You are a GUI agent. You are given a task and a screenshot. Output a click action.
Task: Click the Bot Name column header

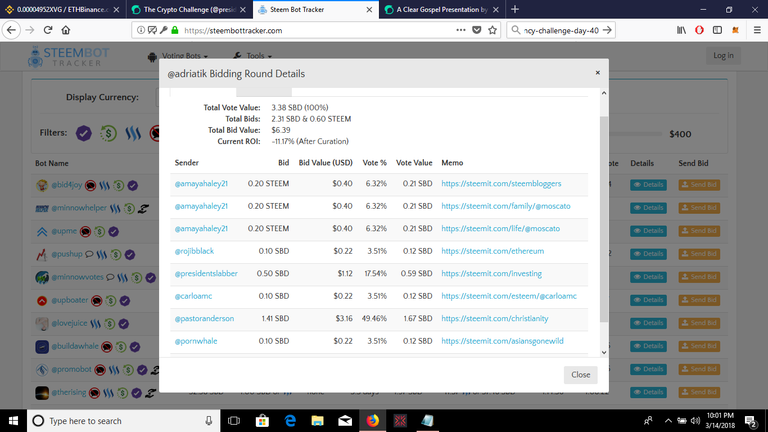point(51,163)
